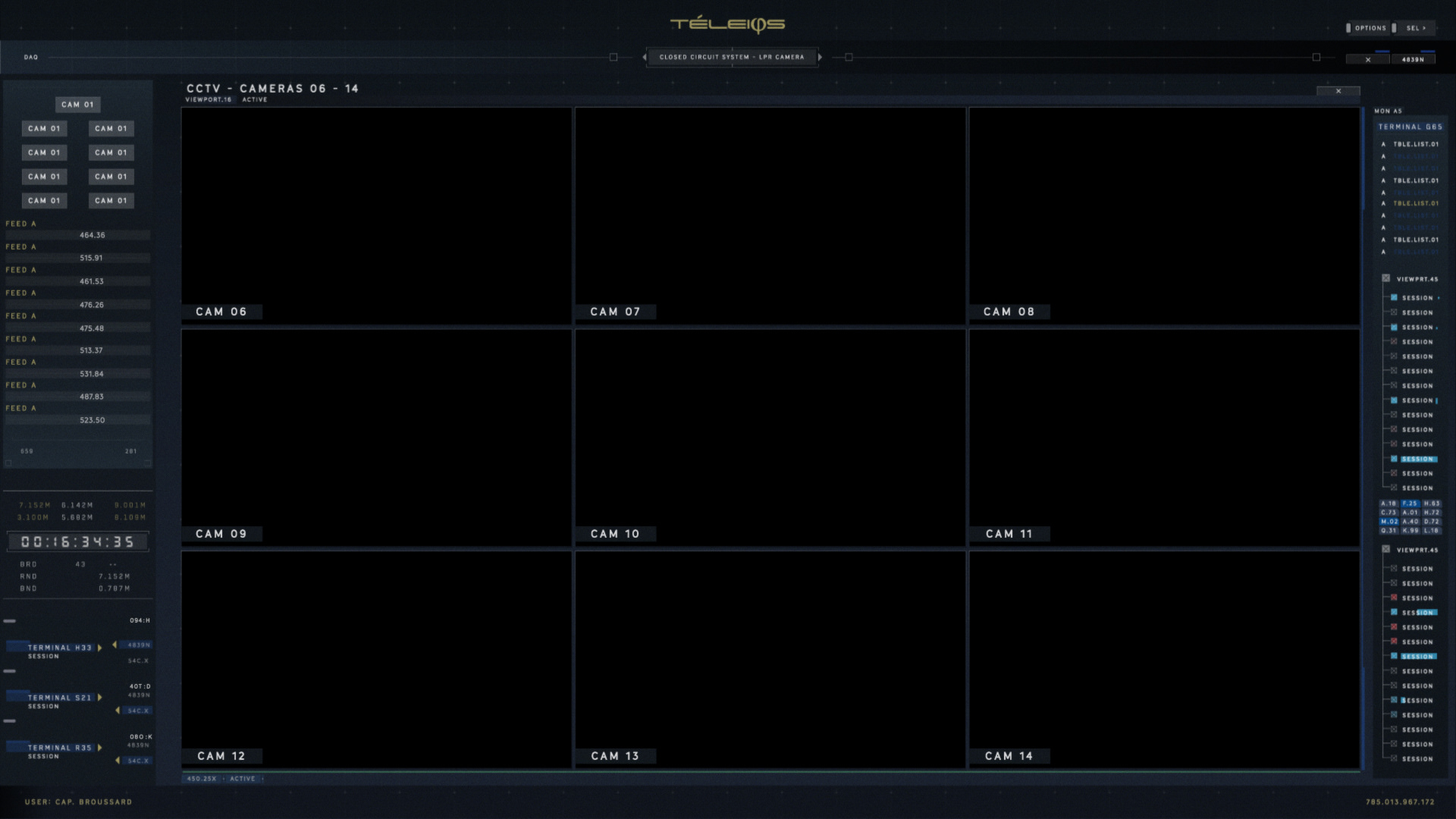The width and height of the screenshot is (1456, 819).
Task: Expand Terminal R35 session arrow
Action: pos(99,748)
